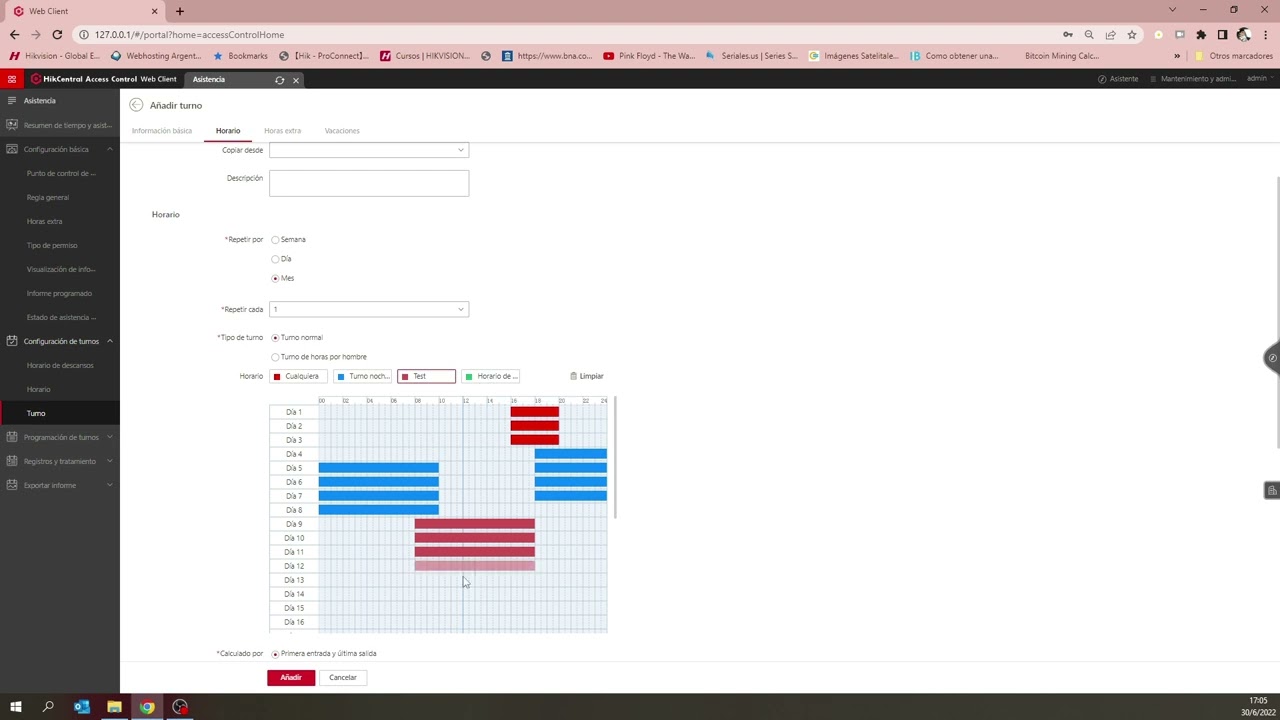Viewport: 1280px width, 720px height.
Task: Open the Repetir cada dropdown
Action: 368,309
